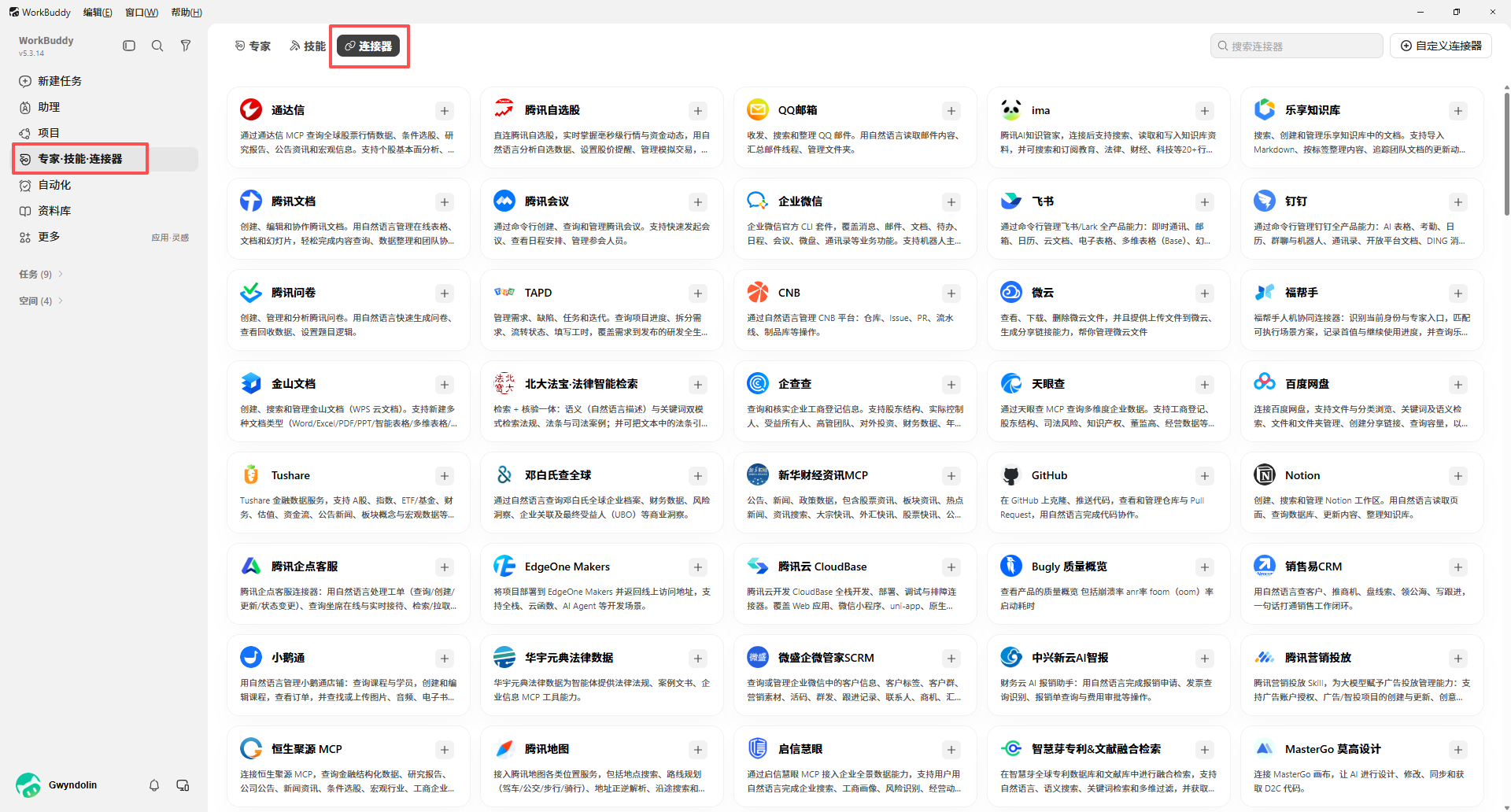The height and width of the screenshot is (812, 1511).
Task: Click the 搜索连接器 search field
Action: pyautogui.click(x=1296, y=46)
